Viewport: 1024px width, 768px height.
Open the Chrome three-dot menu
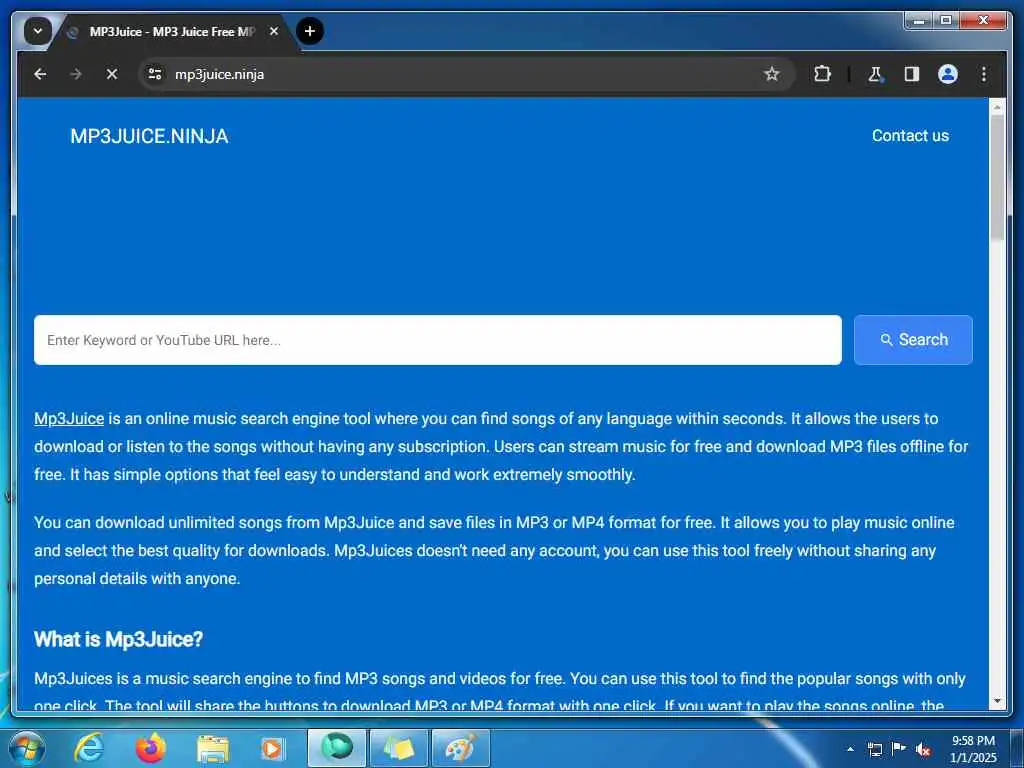[984, 74]
